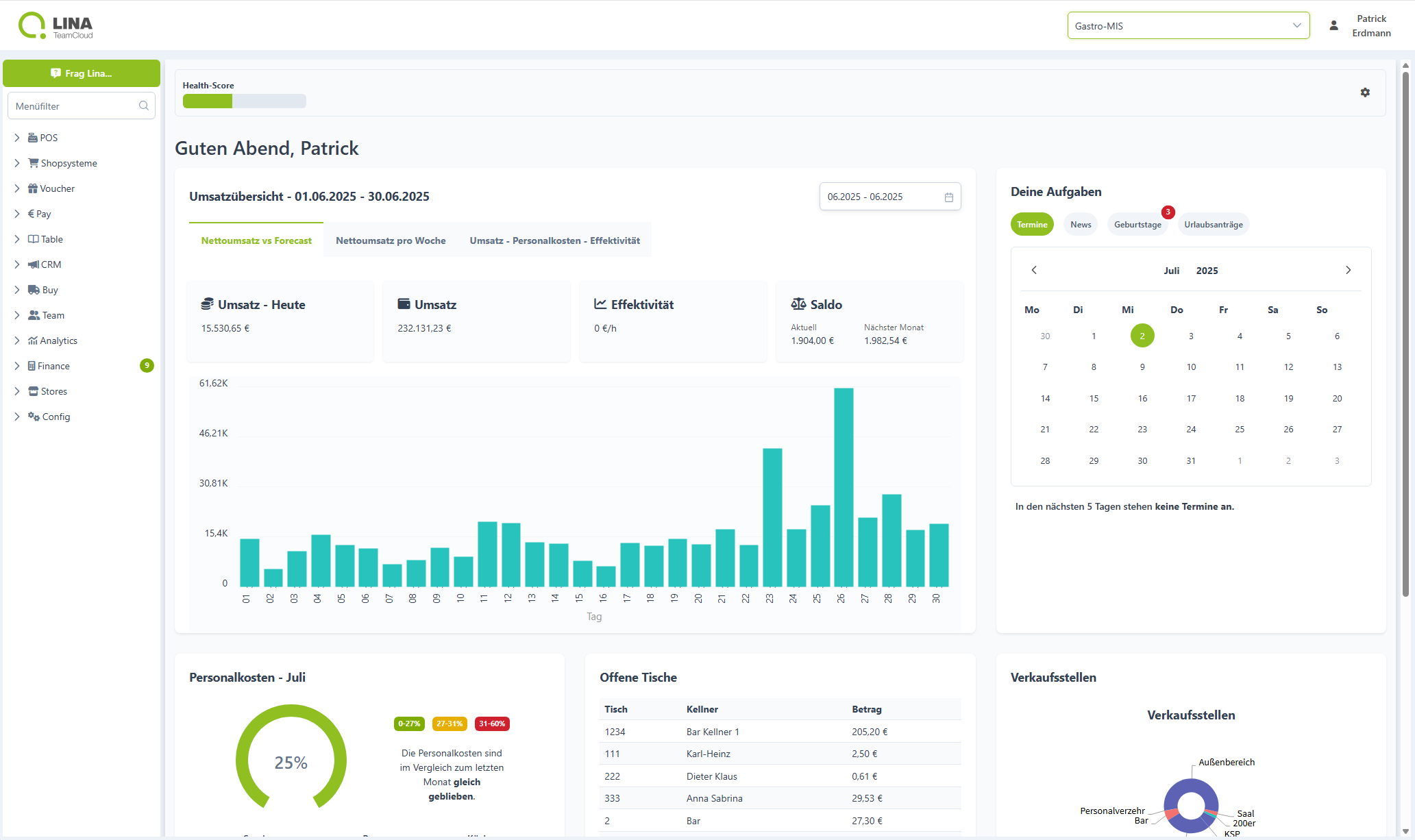The height and width of the screenshot is (840, 1415).
Task: Toggle the Termine filter pill
Action: click(1032, 225)
